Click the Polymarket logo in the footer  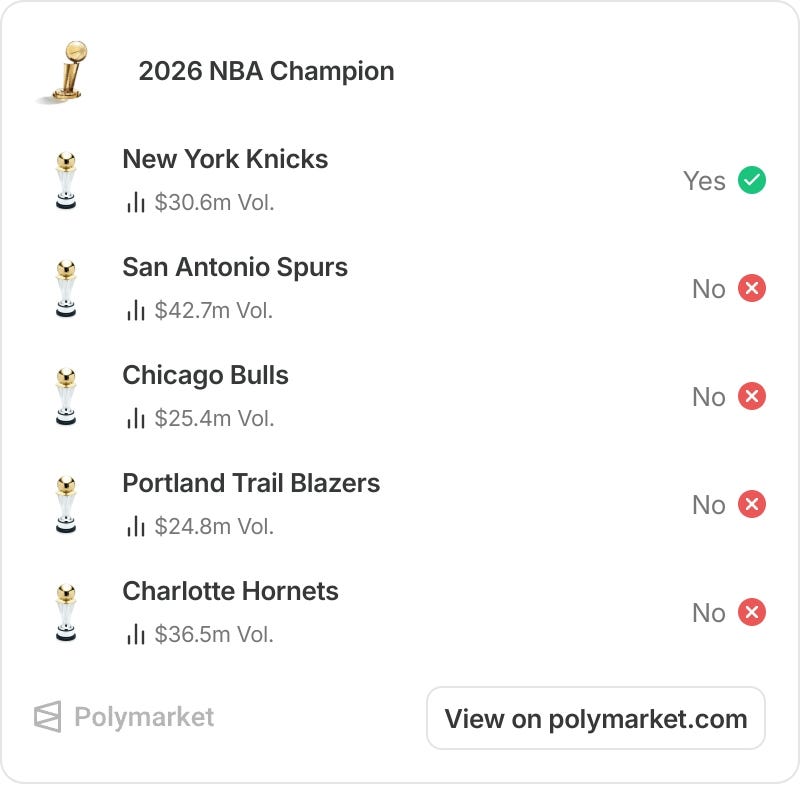pyautogui.click(x=124, y=717)
